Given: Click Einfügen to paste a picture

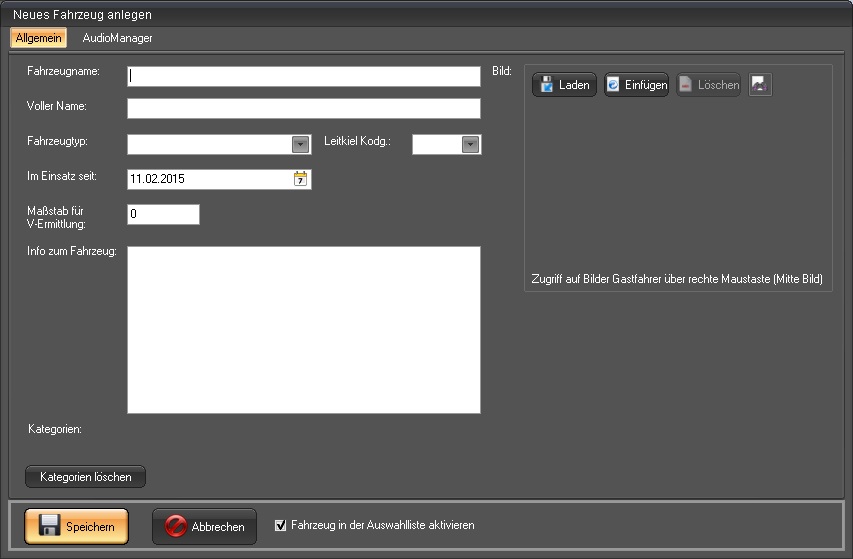Looking at the screenshot, I should [636, 85].
